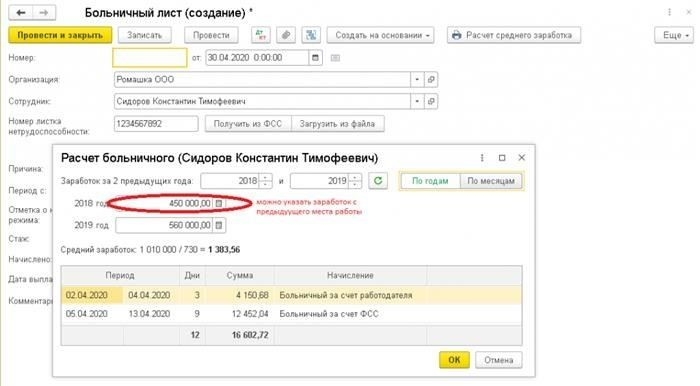Adjust second year 2019 spinner

click(355, 181)
